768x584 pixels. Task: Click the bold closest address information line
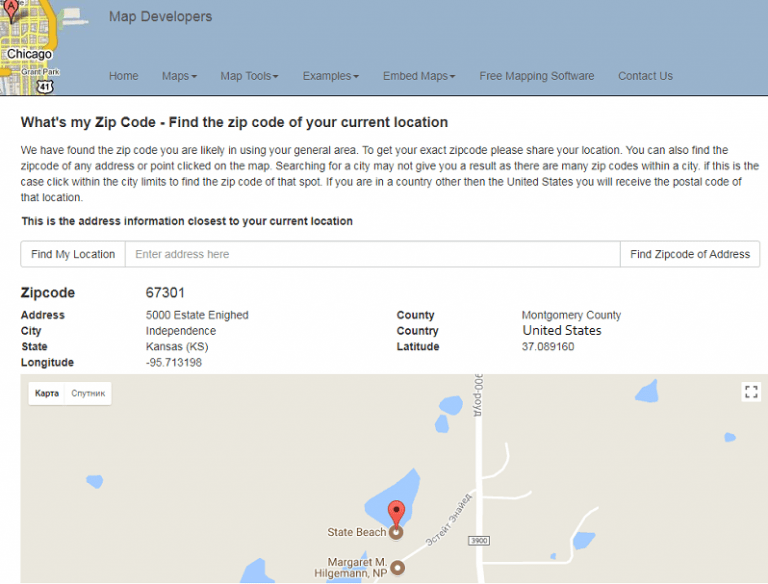187,221
